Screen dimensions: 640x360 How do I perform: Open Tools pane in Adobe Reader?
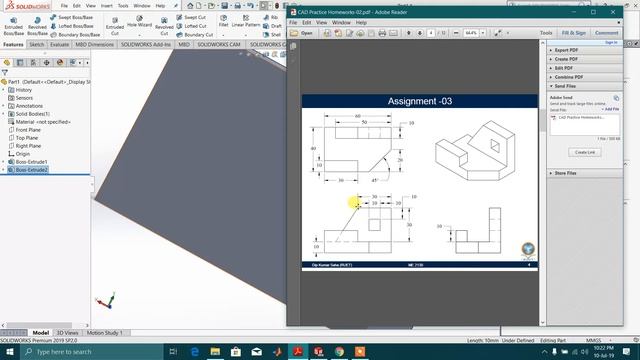coord(546,33)
